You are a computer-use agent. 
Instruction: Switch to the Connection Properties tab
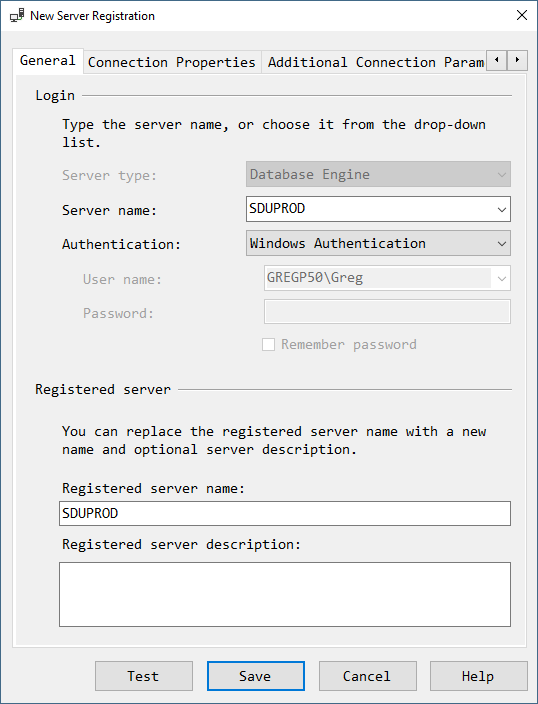click(172, 62)
